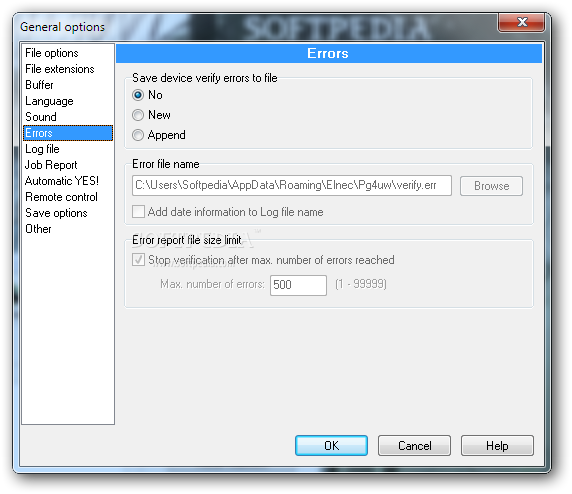Click the Max. number of errors field
Image resolution: width=572 pixels, height=494 pixels.
[x=298, y=285]
